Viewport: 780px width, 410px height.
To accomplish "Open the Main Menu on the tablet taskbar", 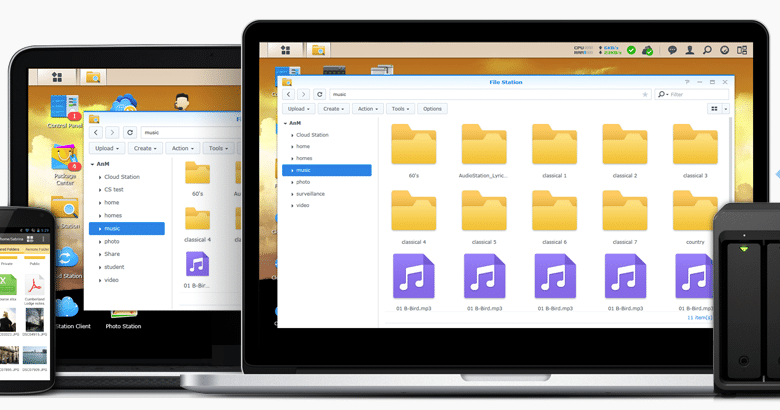I will coord(57,77).
